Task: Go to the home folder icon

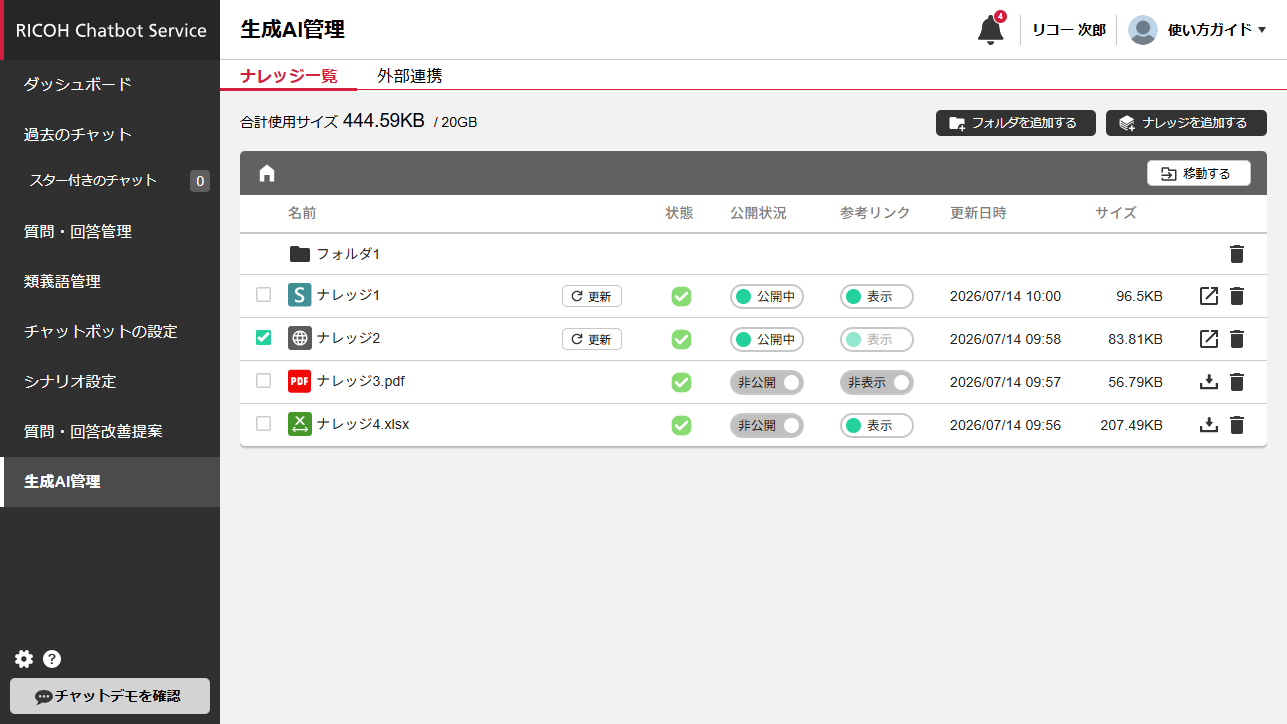Action: pos(267,174)
